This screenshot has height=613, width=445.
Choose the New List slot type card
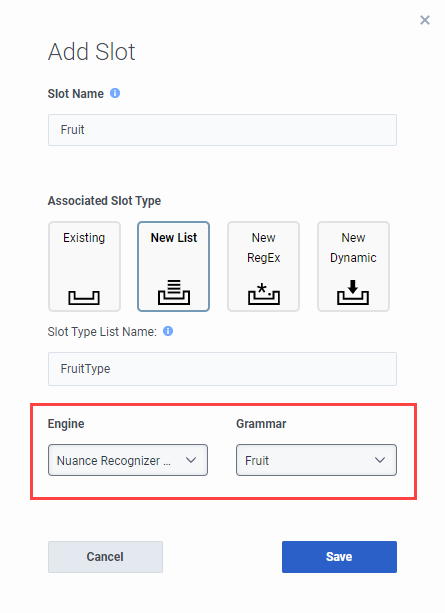(x=174, y=267)
